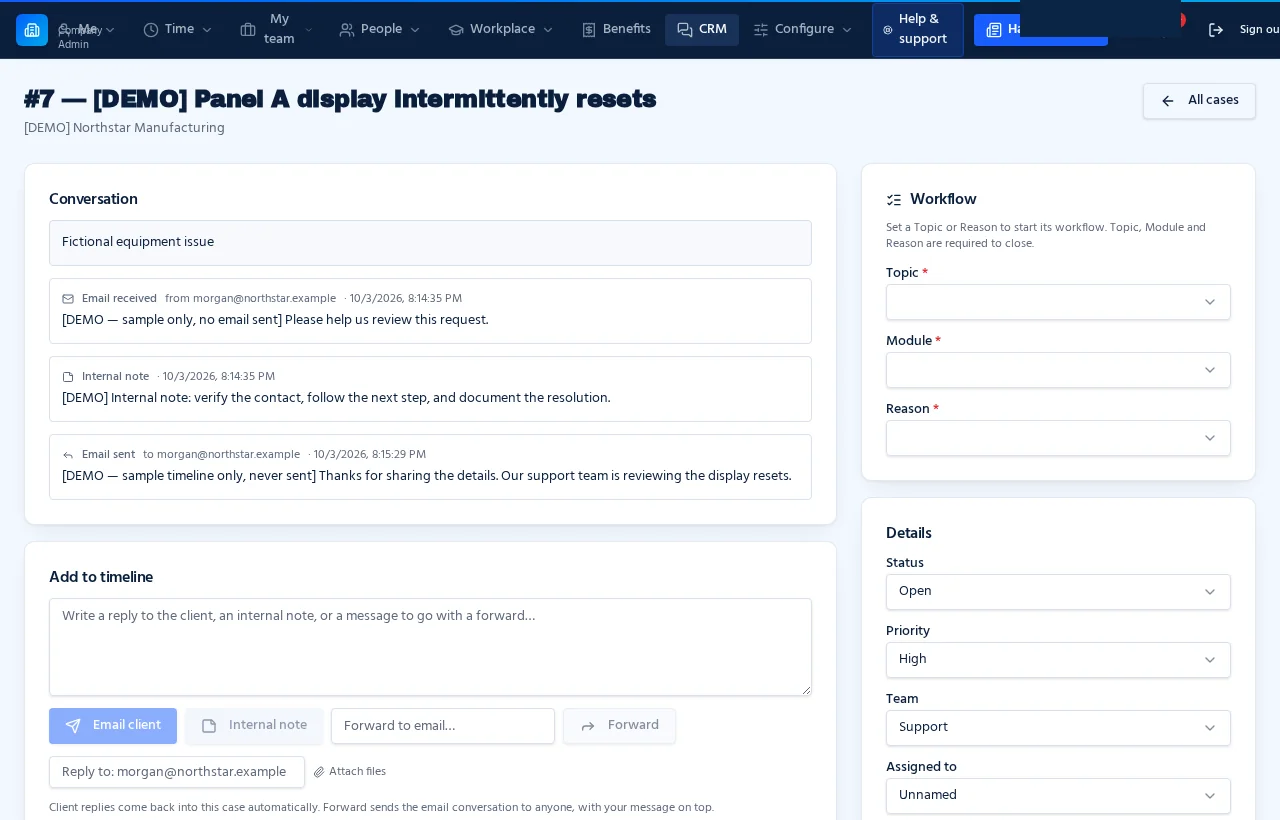Image resolution: width=1280 pixels, height=820 pixels.
Task: Open the Me menu
Action: (87, 30)
